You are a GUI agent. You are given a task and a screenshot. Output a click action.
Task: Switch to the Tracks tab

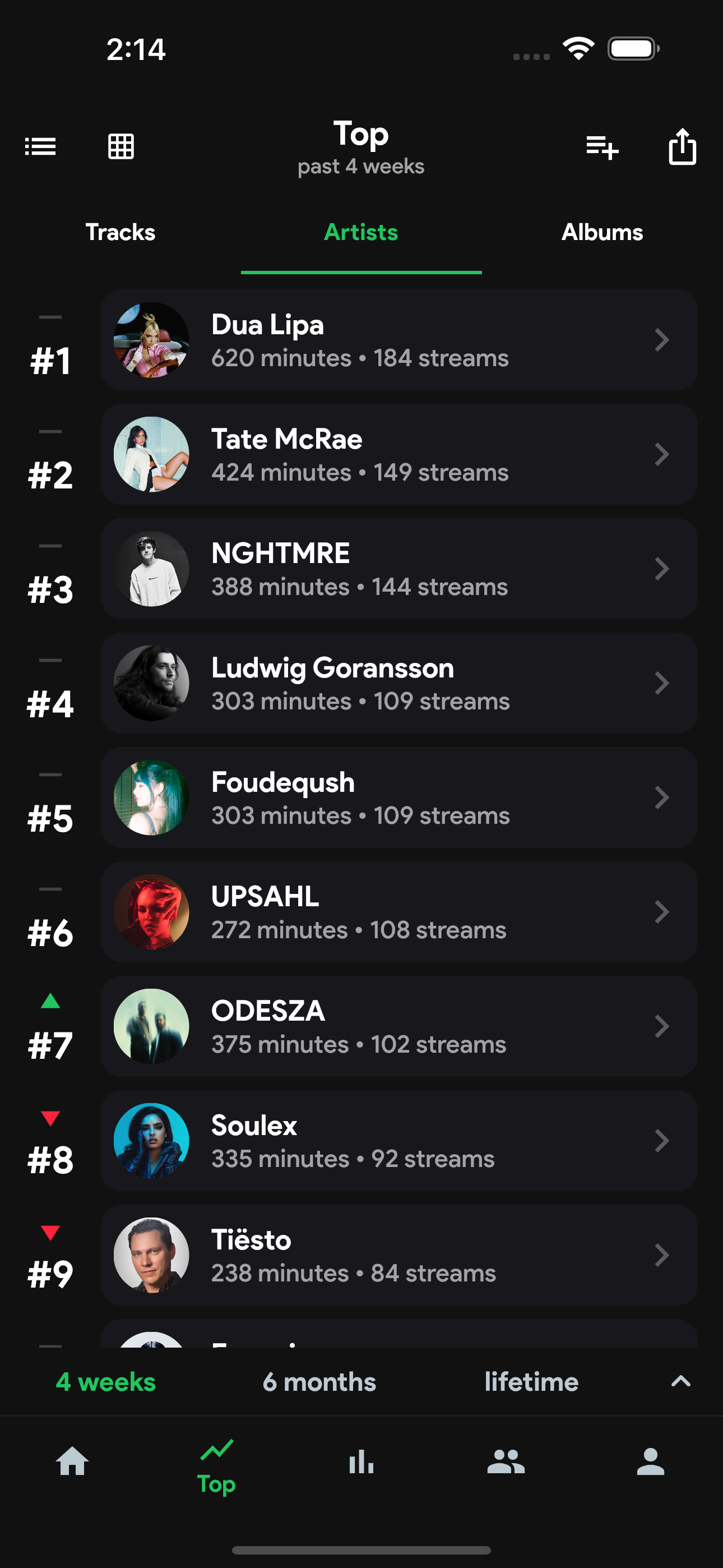121,232
